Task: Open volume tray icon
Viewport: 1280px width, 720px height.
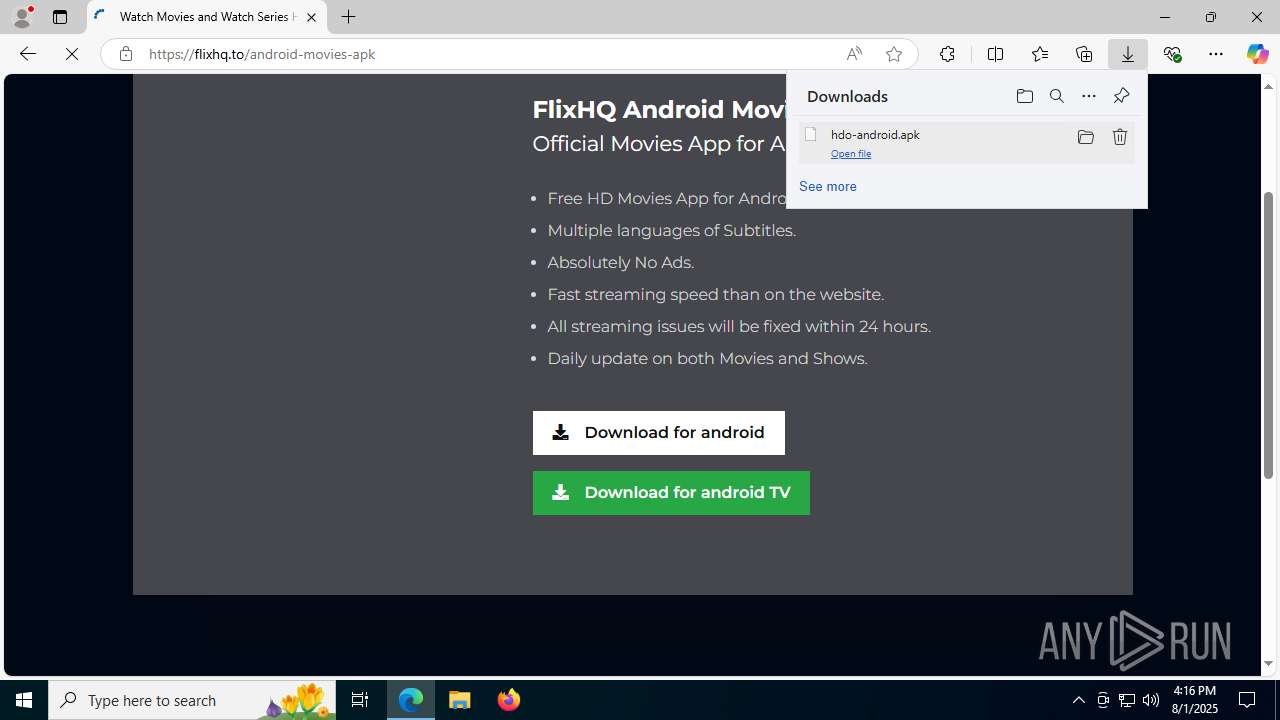Action: 1151,700
